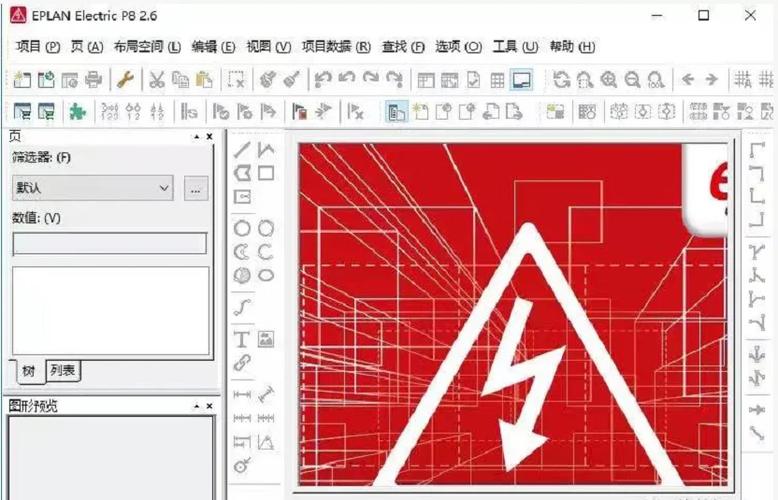Open the 项目数据 (R) menu
Image resolution: width=778 pixels, height=500 pixels.
336,47
